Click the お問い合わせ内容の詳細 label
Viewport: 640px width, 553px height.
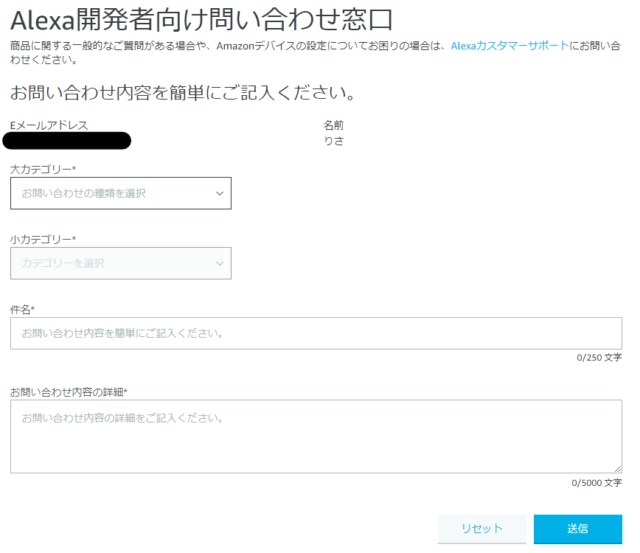coord(69,393)
